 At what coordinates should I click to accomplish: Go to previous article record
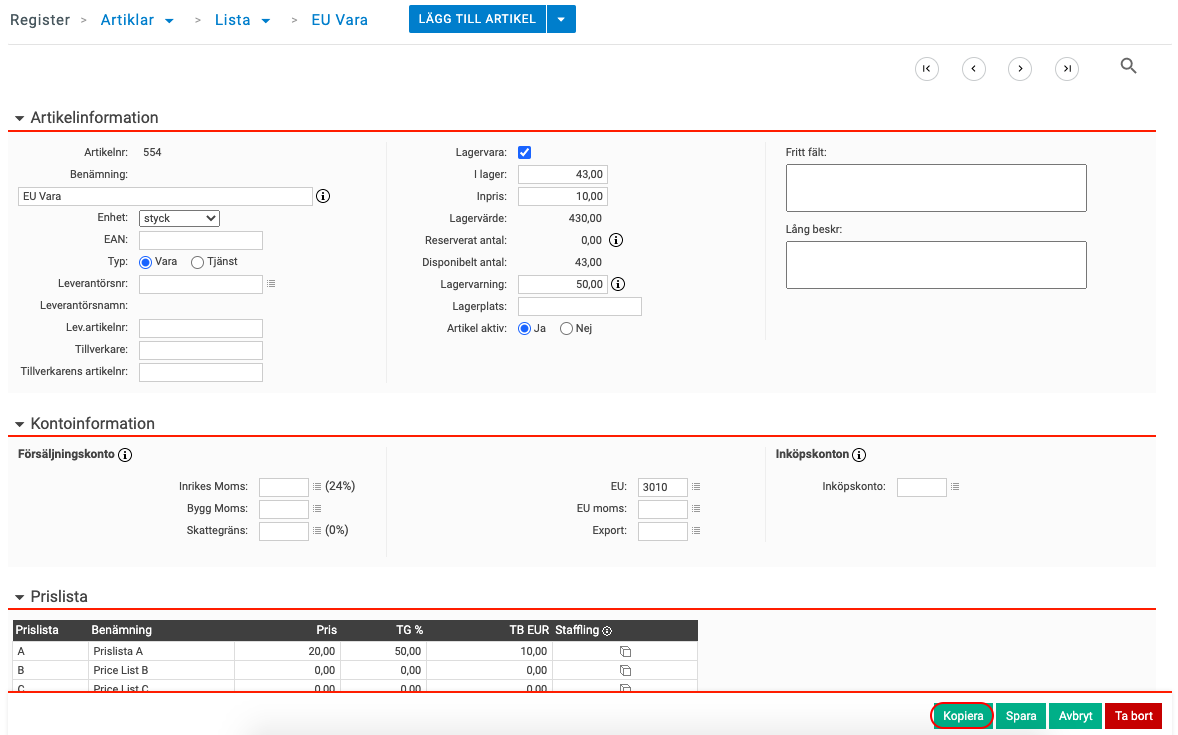(x=974, y=68)
